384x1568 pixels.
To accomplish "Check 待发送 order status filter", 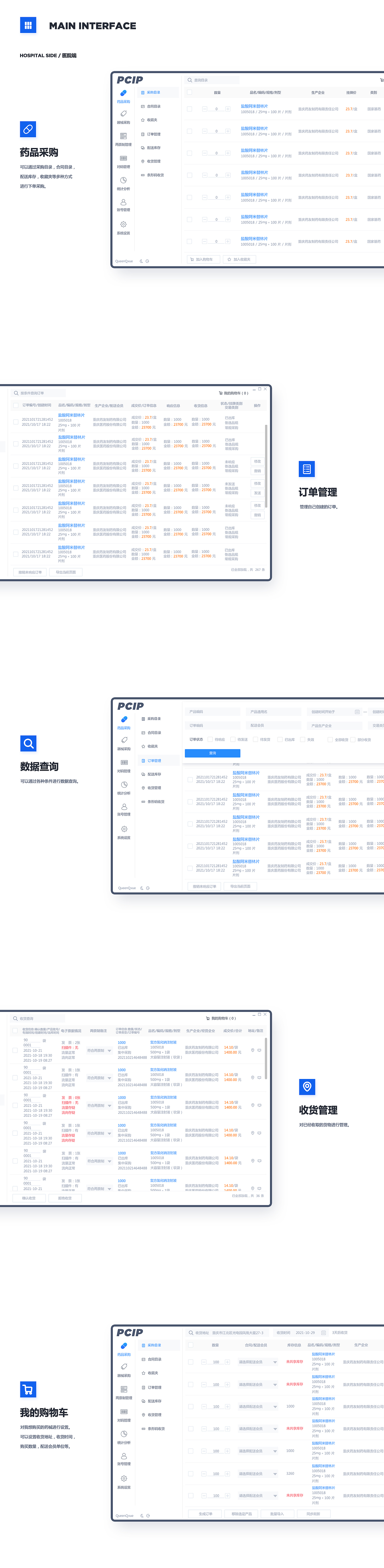I will pos(233,740).
